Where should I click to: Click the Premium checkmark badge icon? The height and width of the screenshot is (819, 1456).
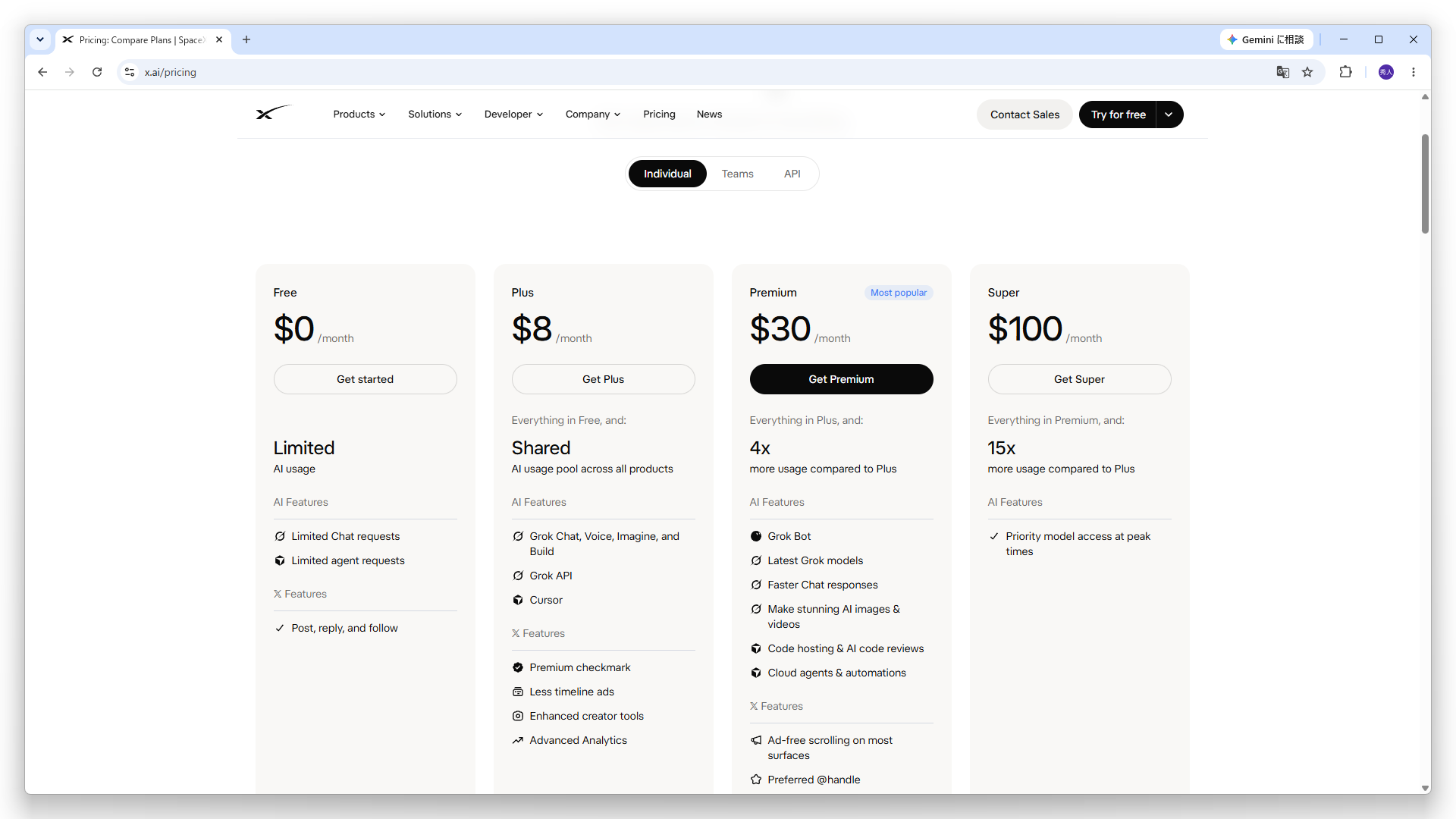click(518, 667)
